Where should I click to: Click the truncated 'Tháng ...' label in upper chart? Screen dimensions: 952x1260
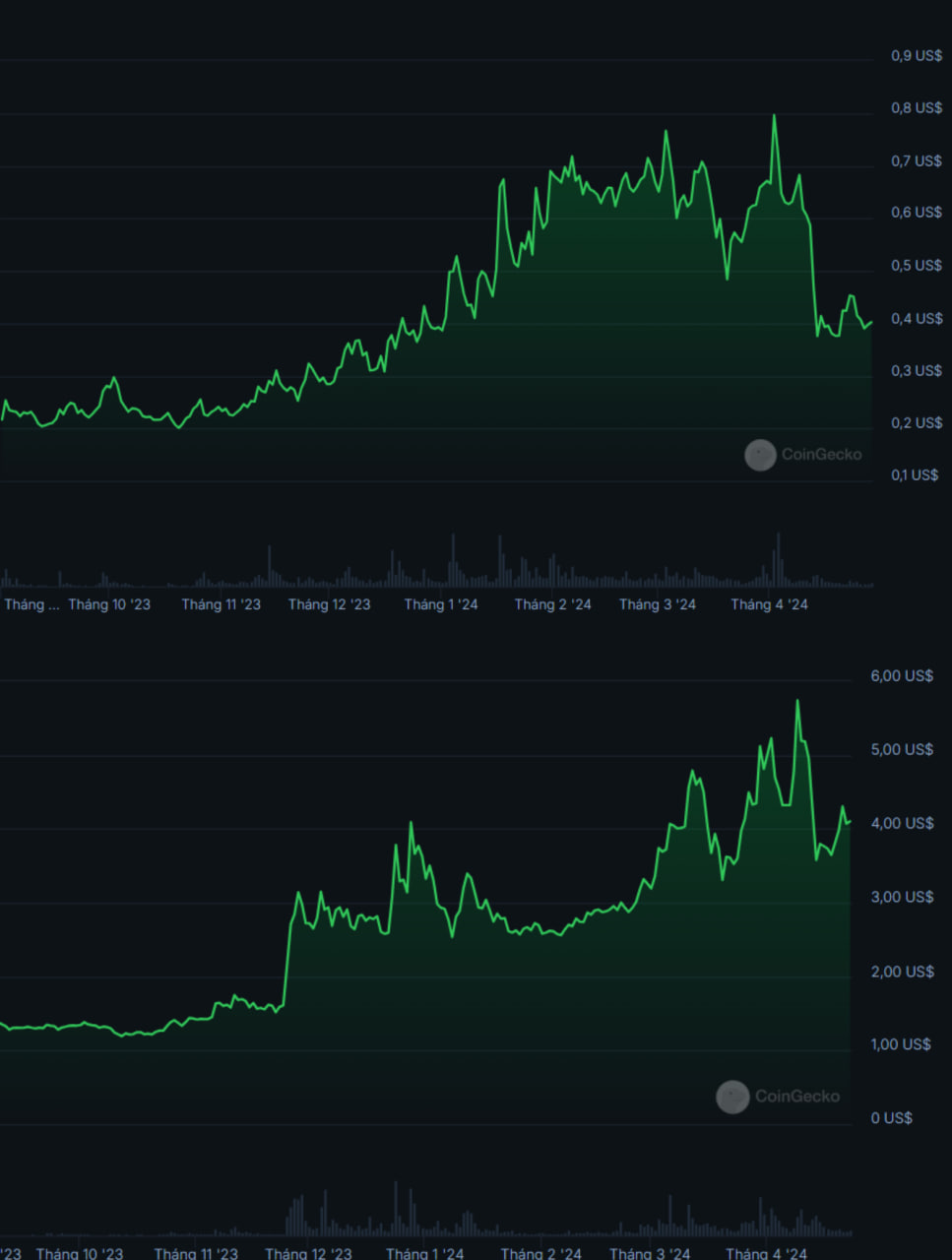[32, 604]
